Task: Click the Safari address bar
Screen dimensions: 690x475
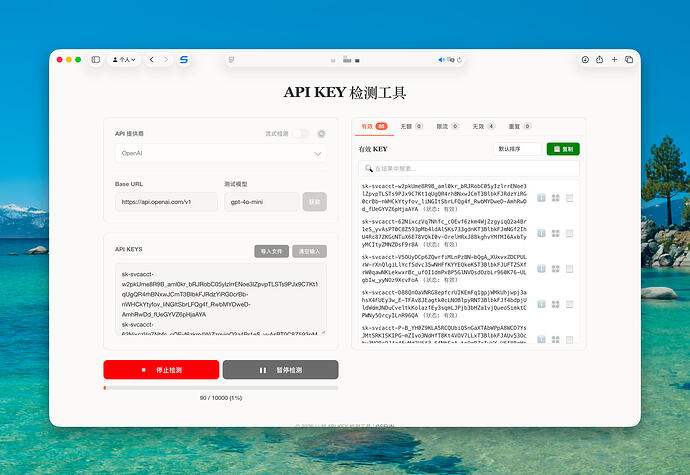Action: pyautogui.click(x=345, y=60)
